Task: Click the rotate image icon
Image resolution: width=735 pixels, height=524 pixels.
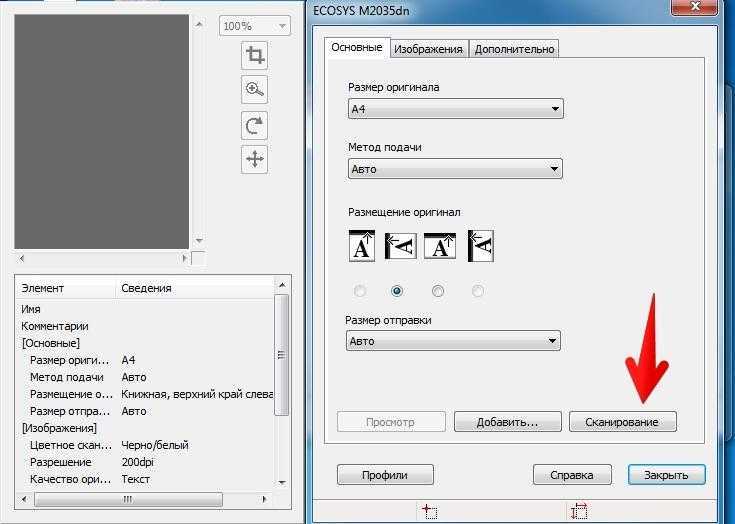Action: click(x=255, y=126)
